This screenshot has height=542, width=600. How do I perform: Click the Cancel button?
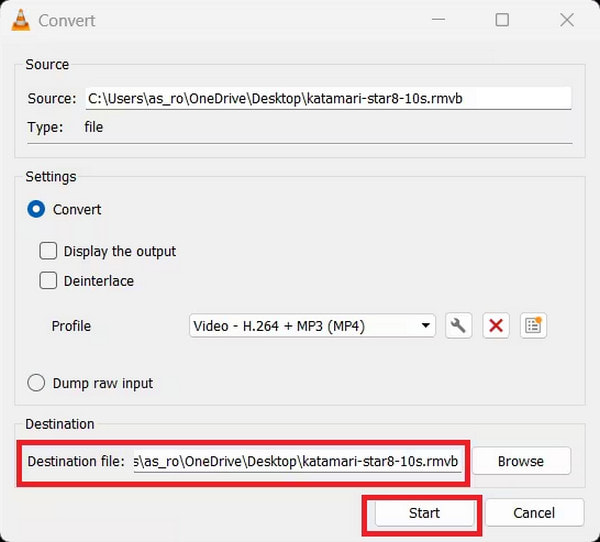tap(534, 513)
